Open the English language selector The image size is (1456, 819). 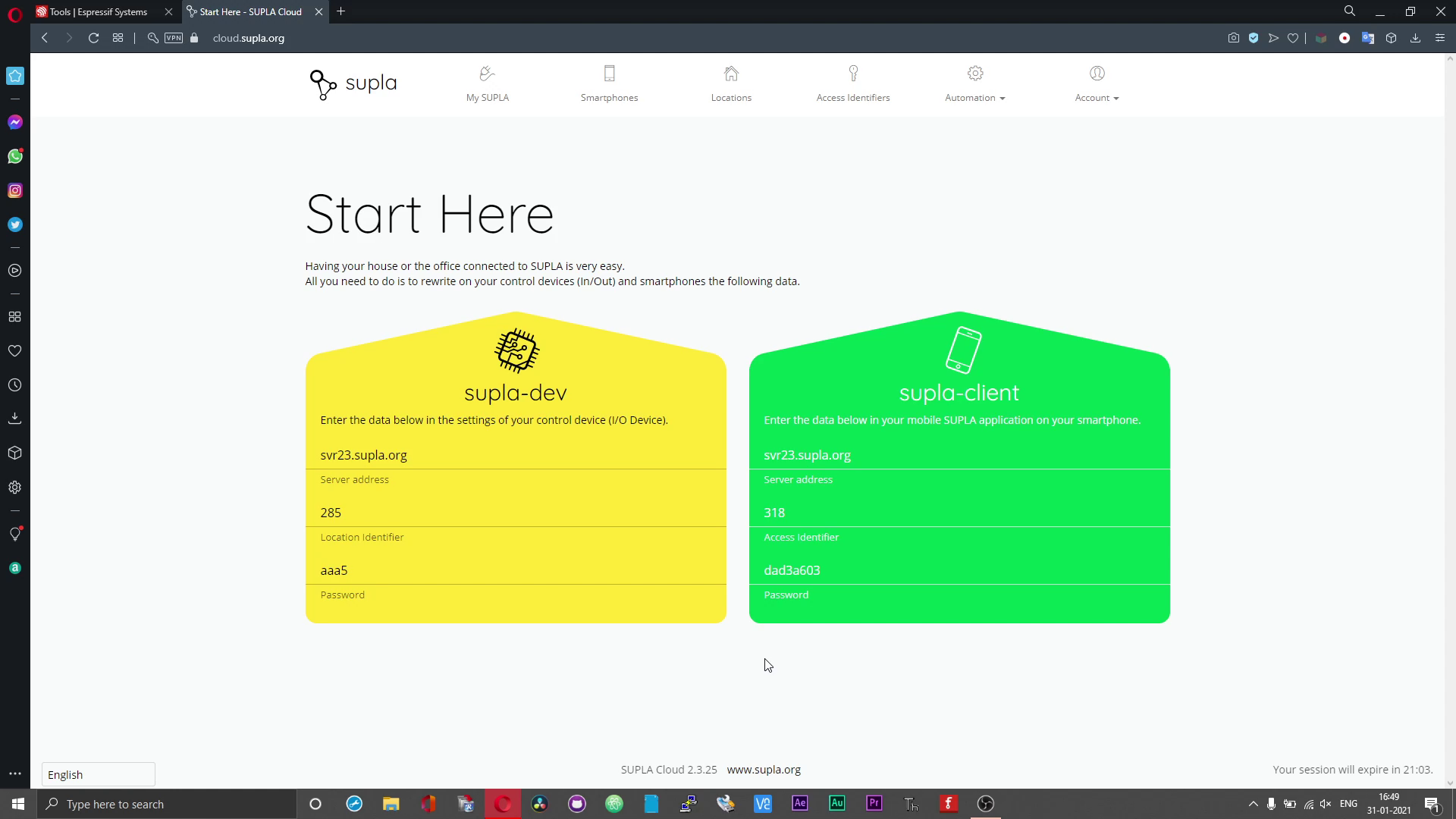[x=98, y=774]
